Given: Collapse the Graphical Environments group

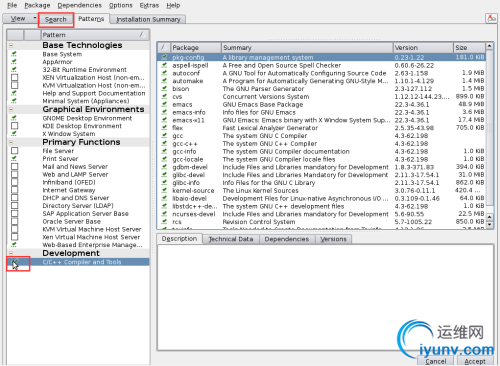Looking at the screenshot, I should pos(11,109).
